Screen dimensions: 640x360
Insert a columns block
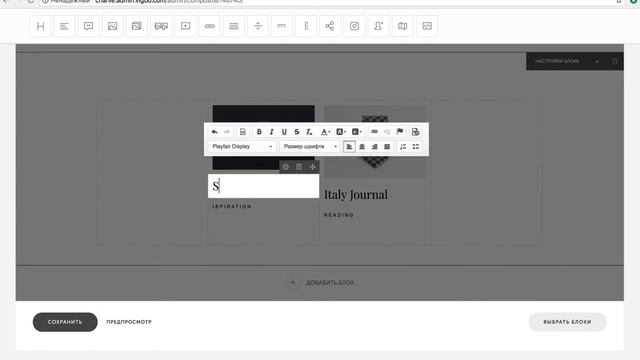tap(306, 26)
